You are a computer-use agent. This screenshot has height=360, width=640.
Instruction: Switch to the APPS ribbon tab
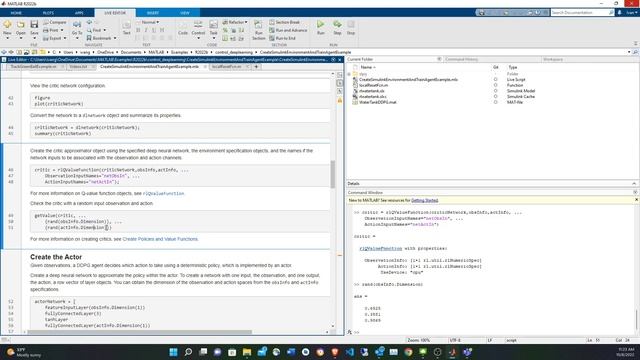(x=79, y=13)
